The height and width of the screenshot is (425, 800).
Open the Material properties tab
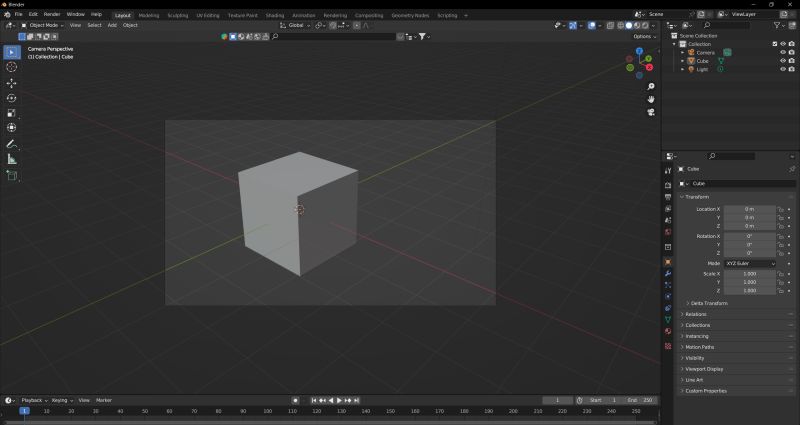coord(668,332)
